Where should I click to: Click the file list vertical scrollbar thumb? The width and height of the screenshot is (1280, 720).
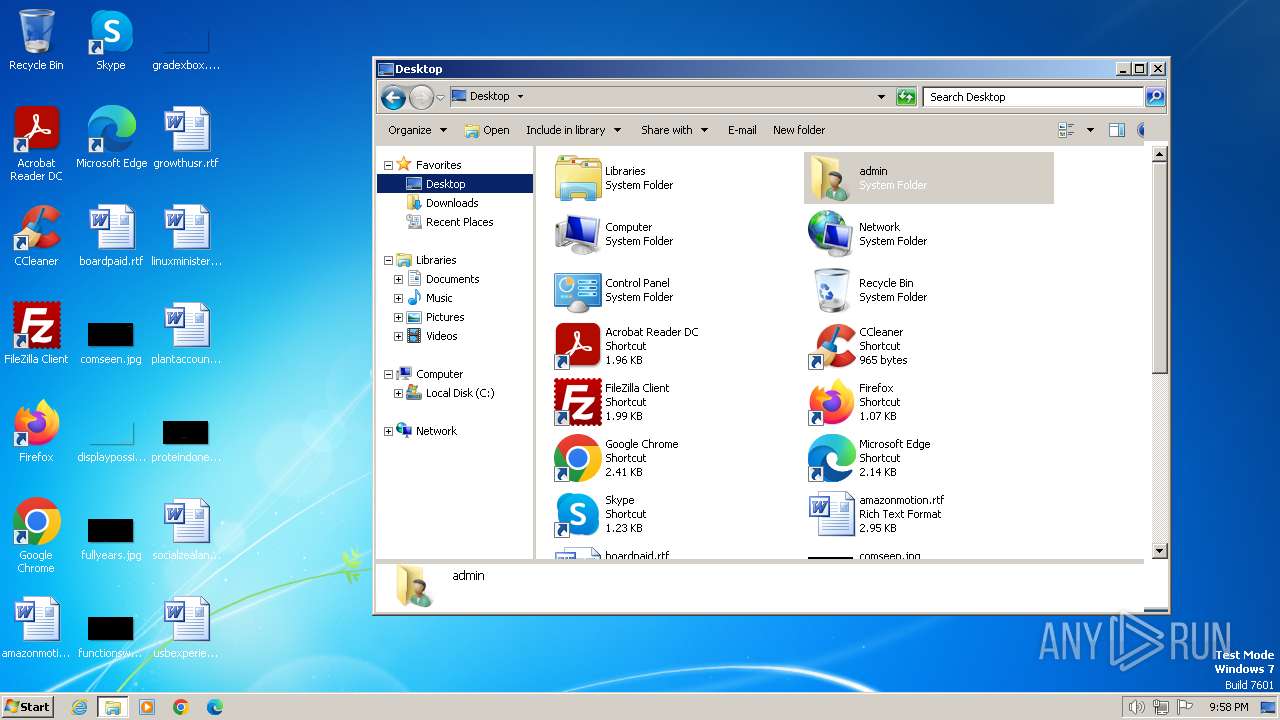tap(1160, 268)
